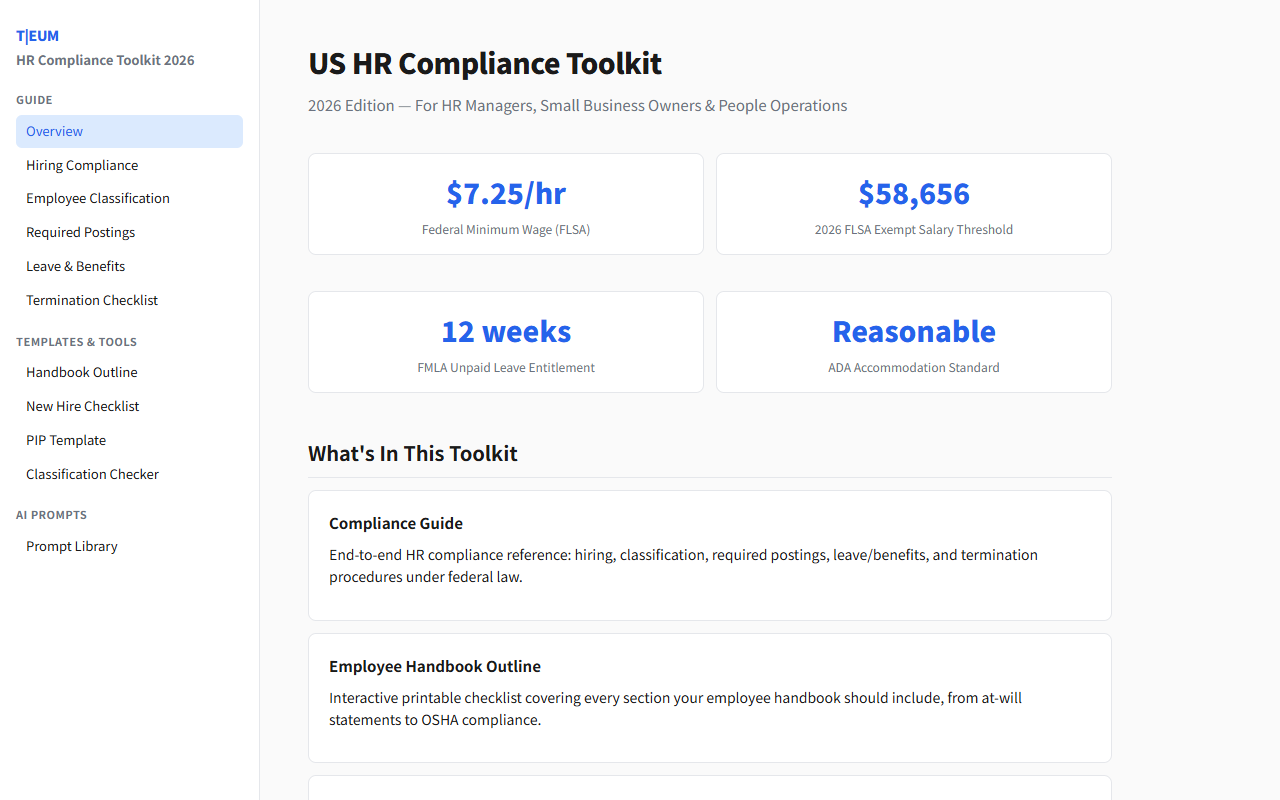Navigate to Leave & Benefits

(75, 266)
